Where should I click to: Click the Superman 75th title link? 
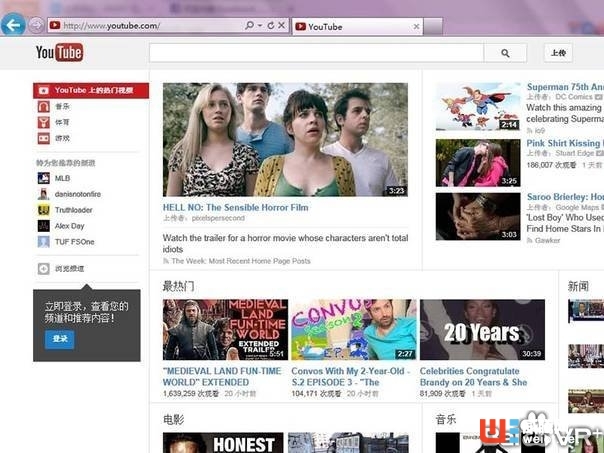[x=565, y=87]
